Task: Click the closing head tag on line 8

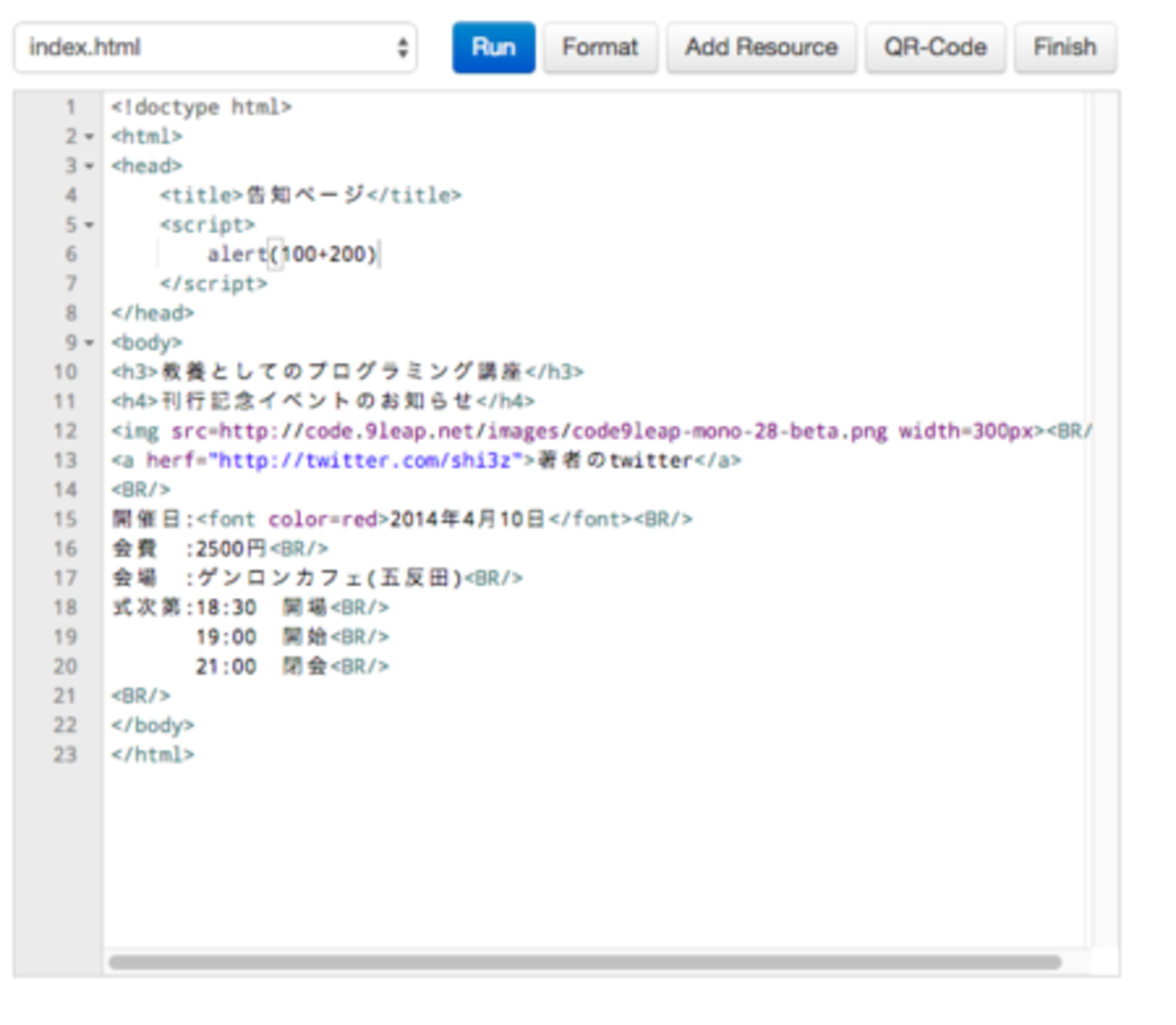Action: pos(153,313)
